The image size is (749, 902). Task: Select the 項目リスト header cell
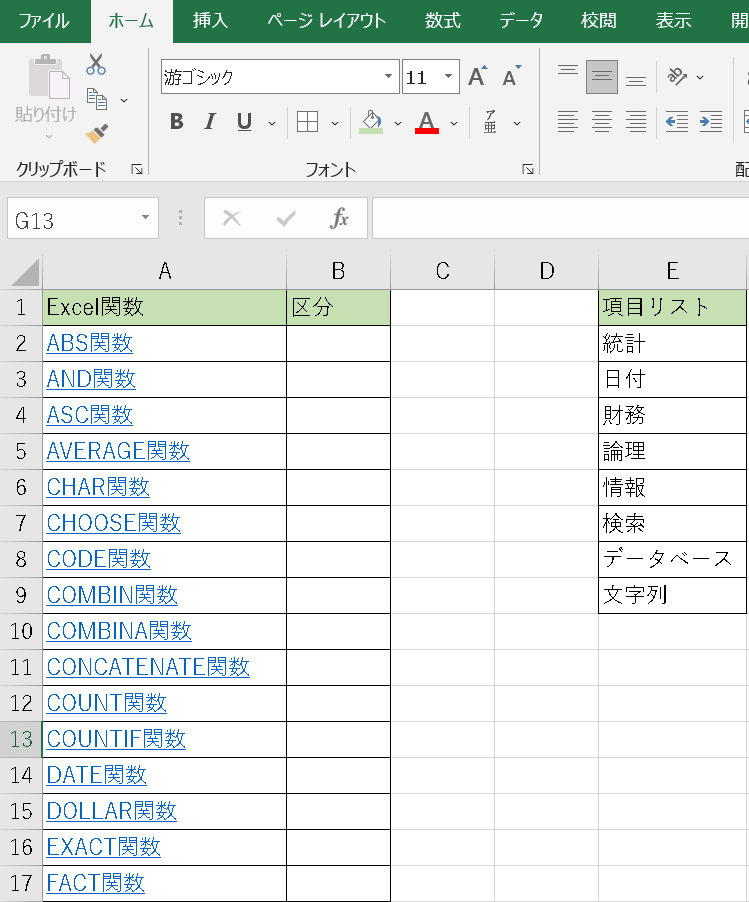click(672, 308)
